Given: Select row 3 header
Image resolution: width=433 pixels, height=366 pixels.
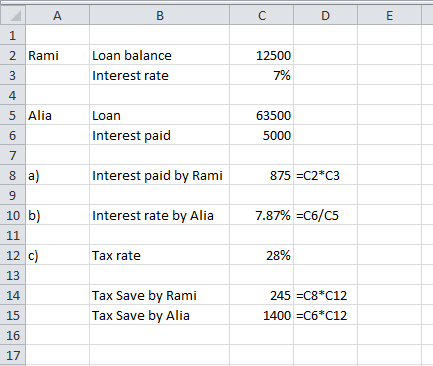Looking at the screenshot, I should (x=13, y=75).
